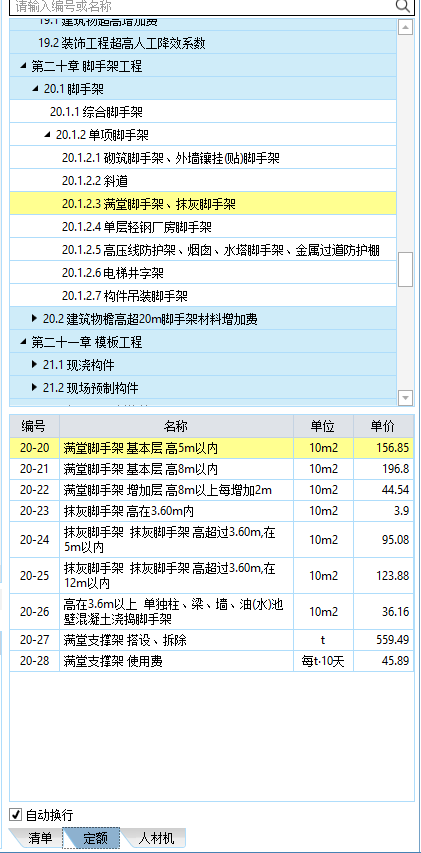Select 20.1.2.7 构件吊装脚手架 item
This screenshot has width=421, height=853.
[x=203, y=296]
